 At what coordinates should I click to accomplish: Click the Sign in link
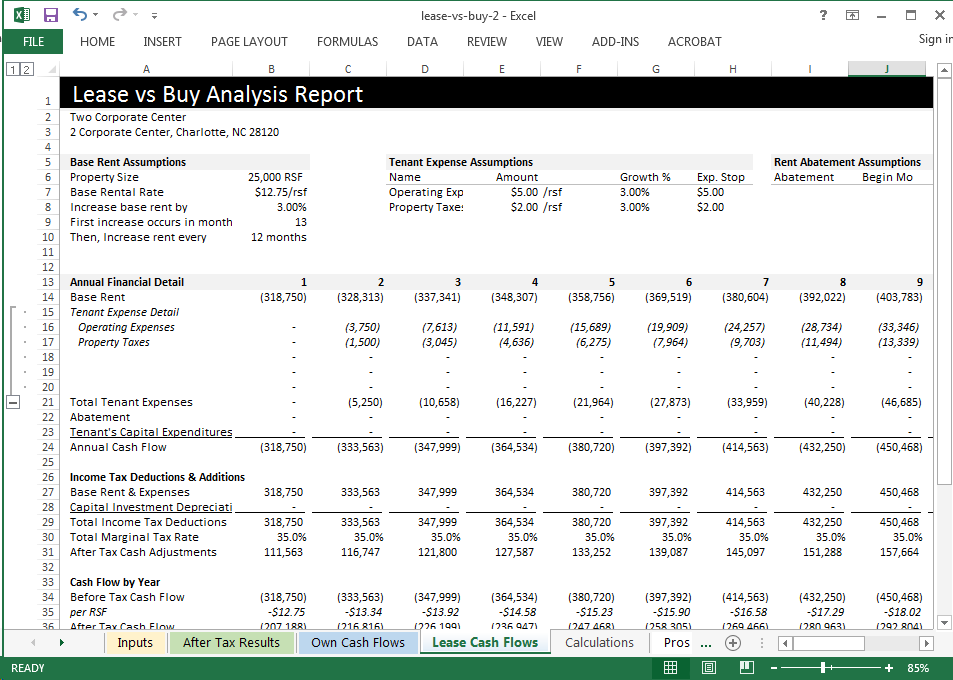pos(935,39)
